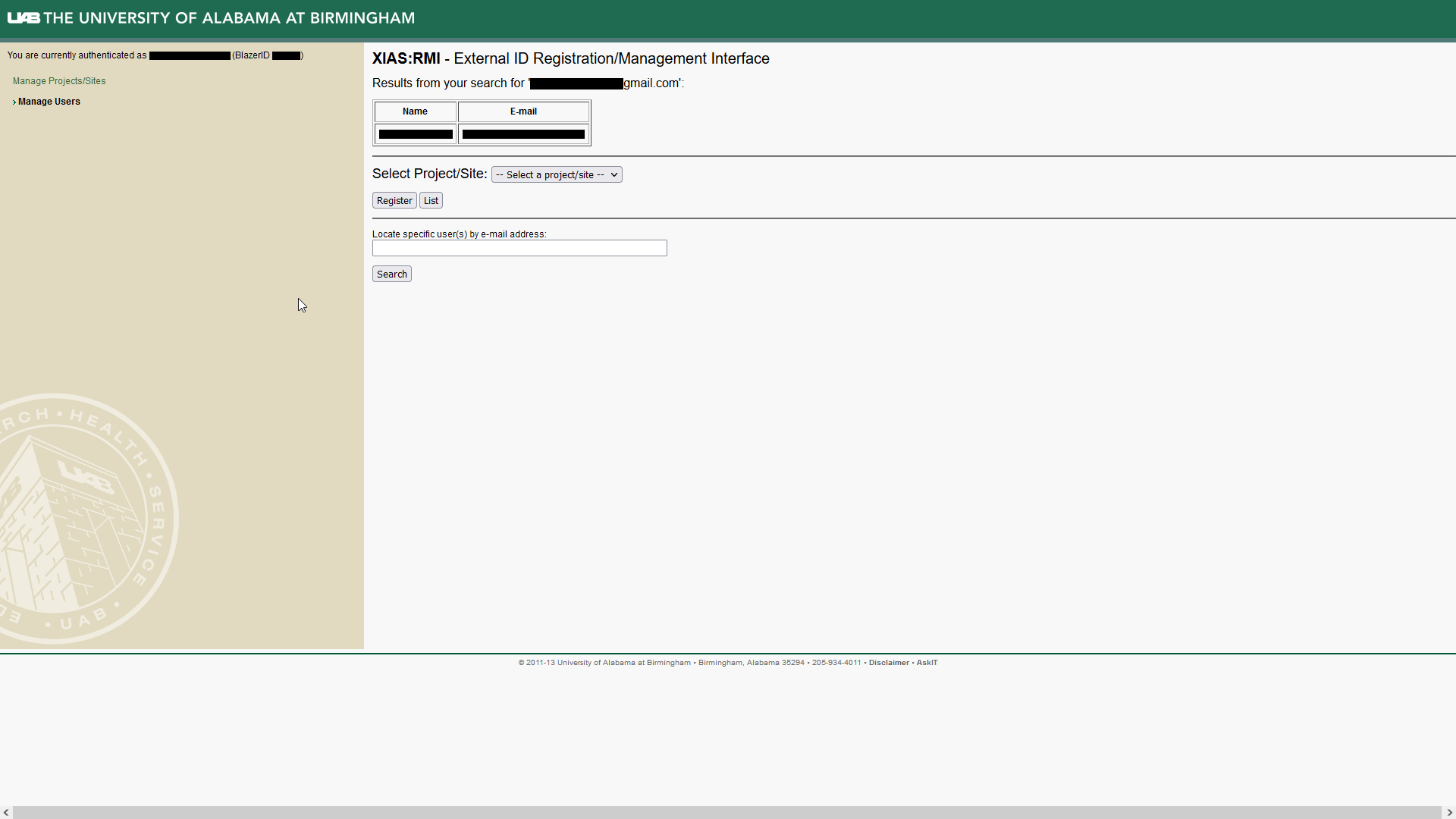
Task: Open Manage Users in sidebar
Action: (x=49, y=102)
